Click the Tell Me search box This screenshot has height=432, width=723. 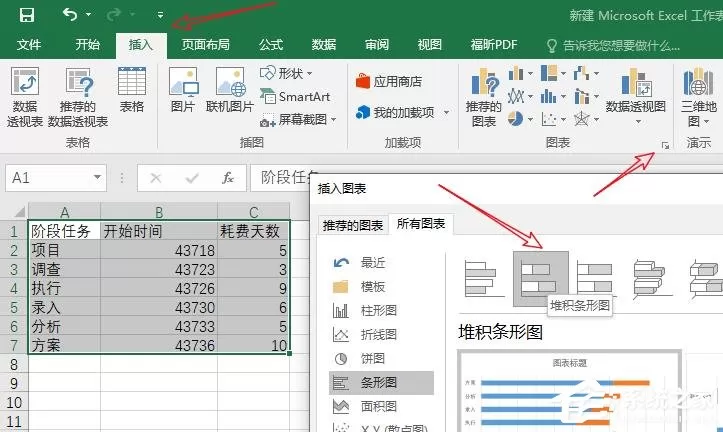point(613,45)
